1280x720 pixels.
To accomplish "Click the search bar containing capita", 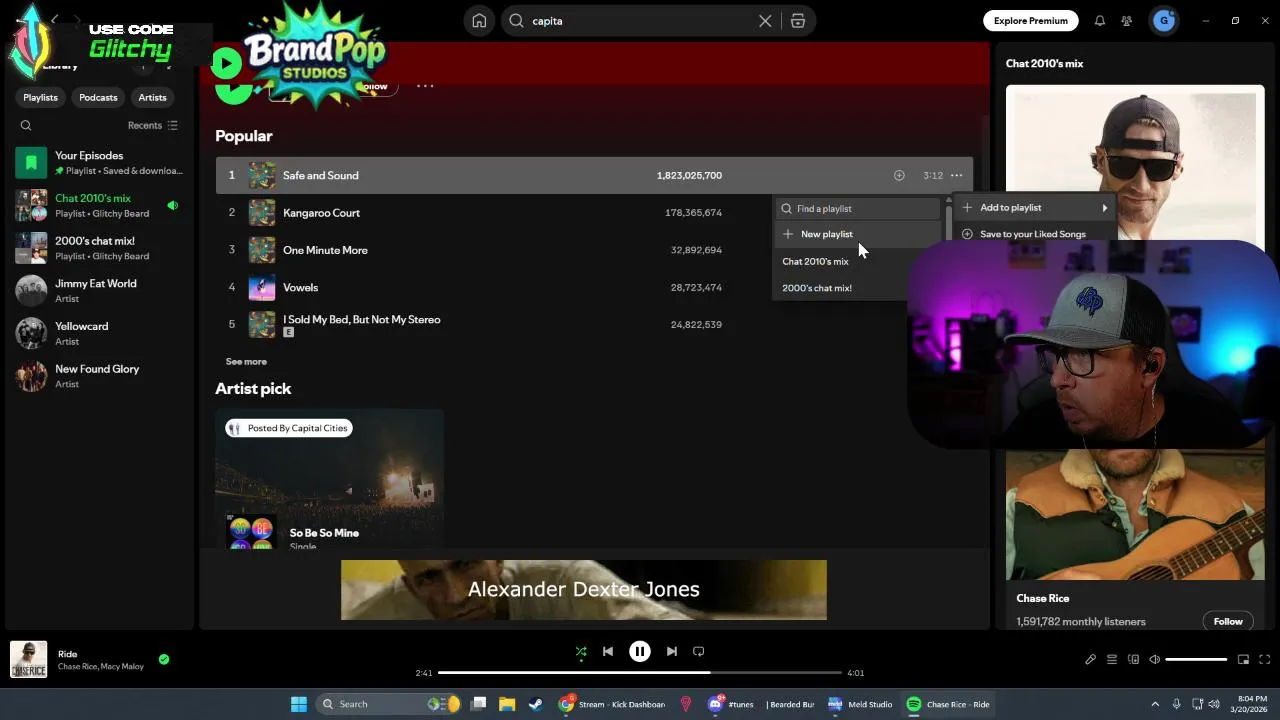I will (x=640, y=20).
